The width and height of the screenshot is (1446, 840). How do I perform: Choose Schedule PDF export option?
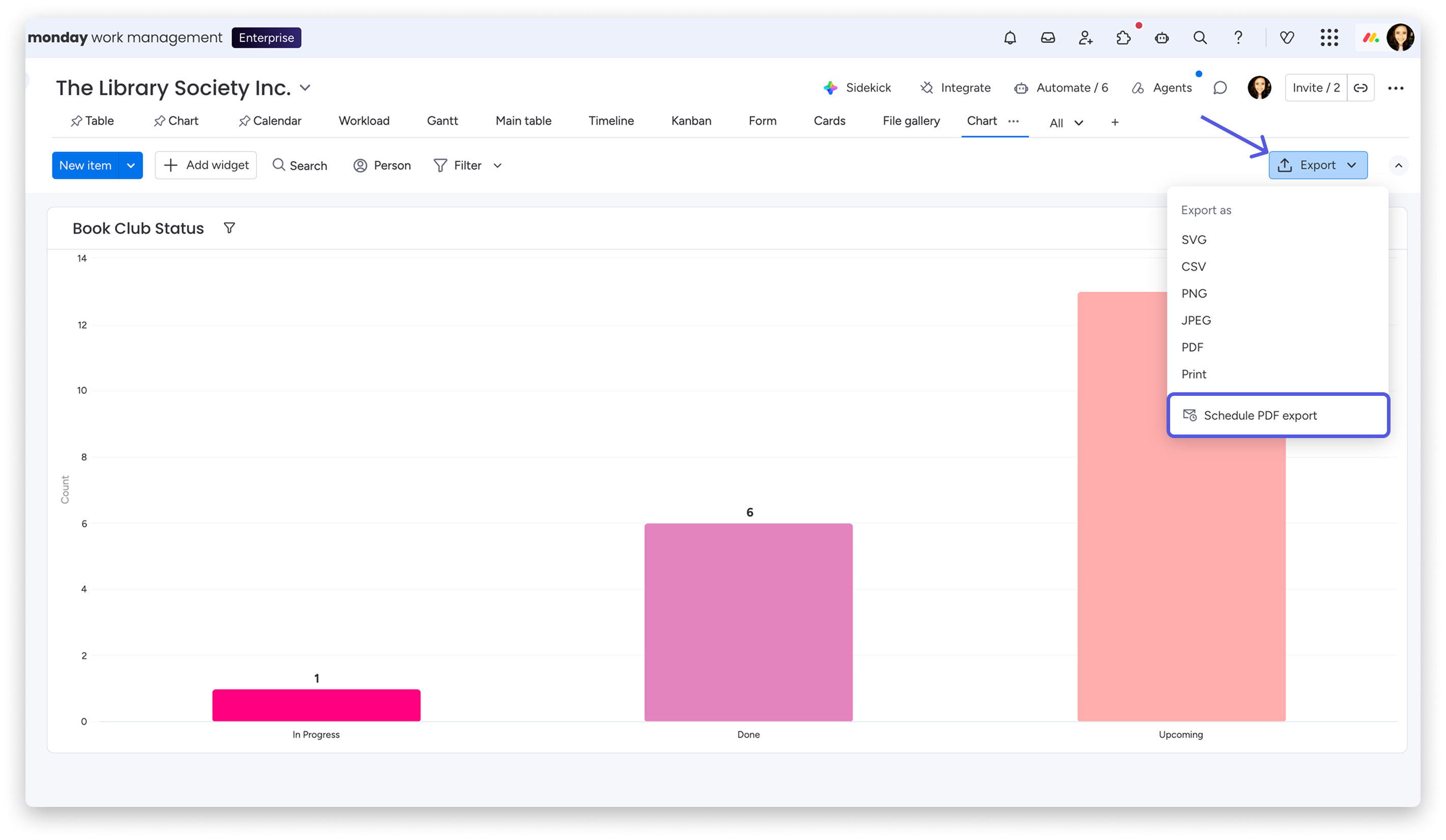(x=1260, y=415)
